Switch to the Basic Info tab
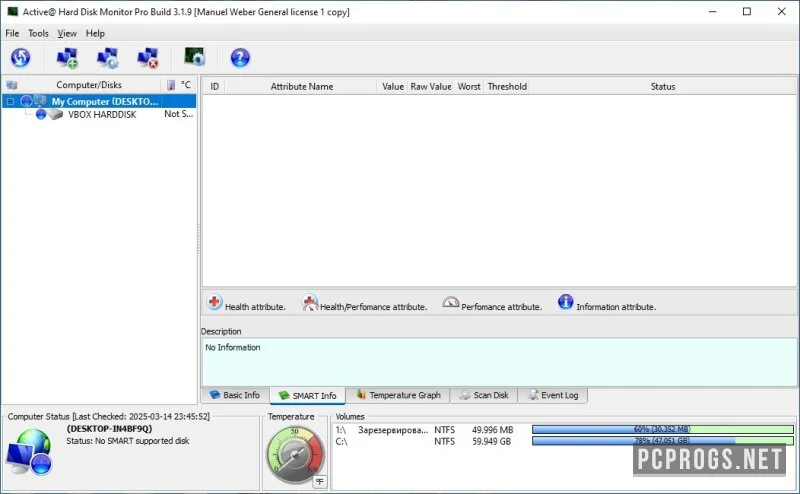This screenshot has width=800, height=494. [x=236, y=395]
